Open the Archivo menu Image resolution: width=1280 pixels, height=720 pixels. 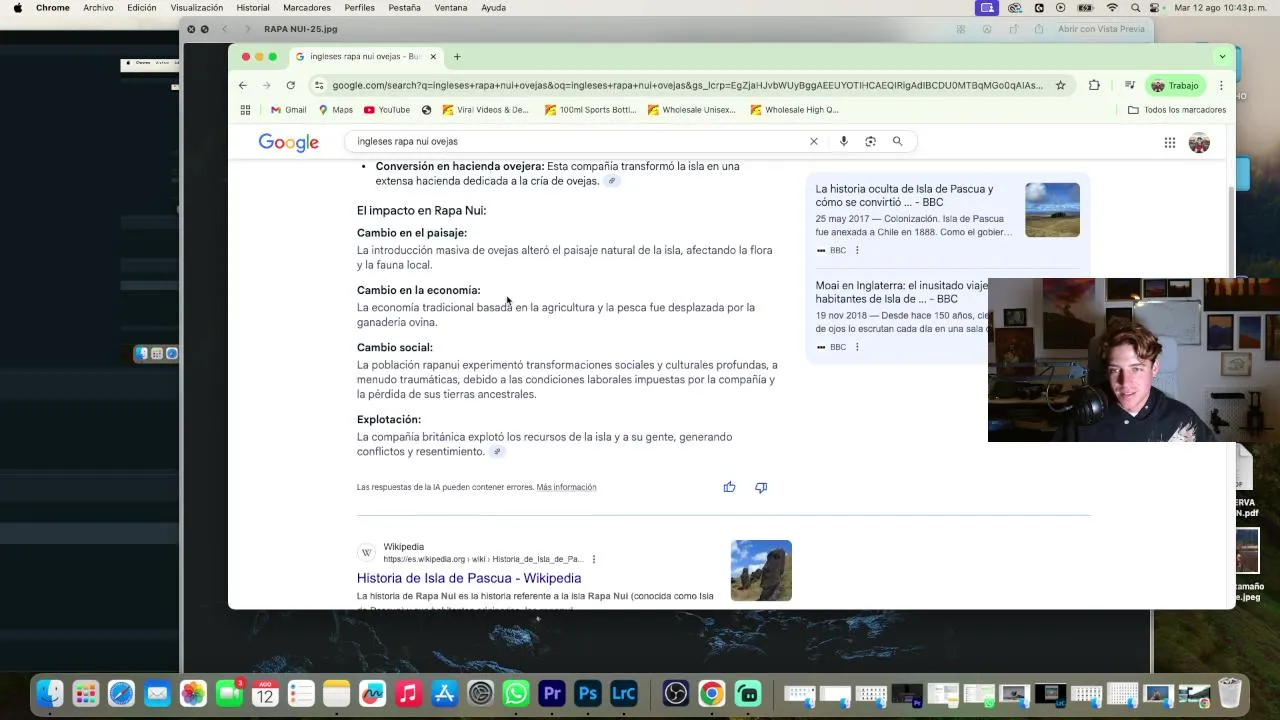tap(98, 7)
